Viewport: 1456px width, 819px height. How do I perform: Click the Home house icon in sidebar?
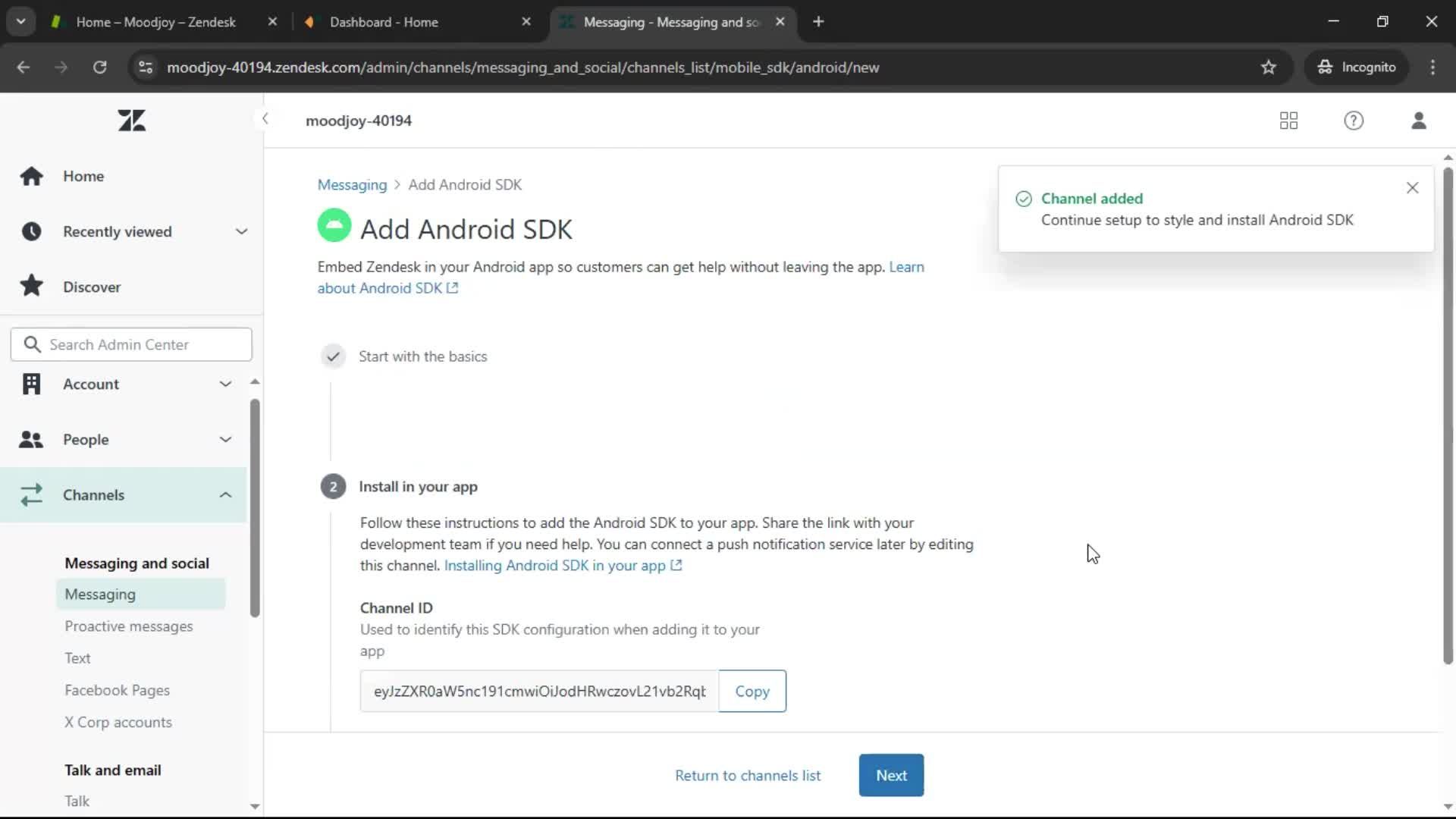tap(31, 176)
